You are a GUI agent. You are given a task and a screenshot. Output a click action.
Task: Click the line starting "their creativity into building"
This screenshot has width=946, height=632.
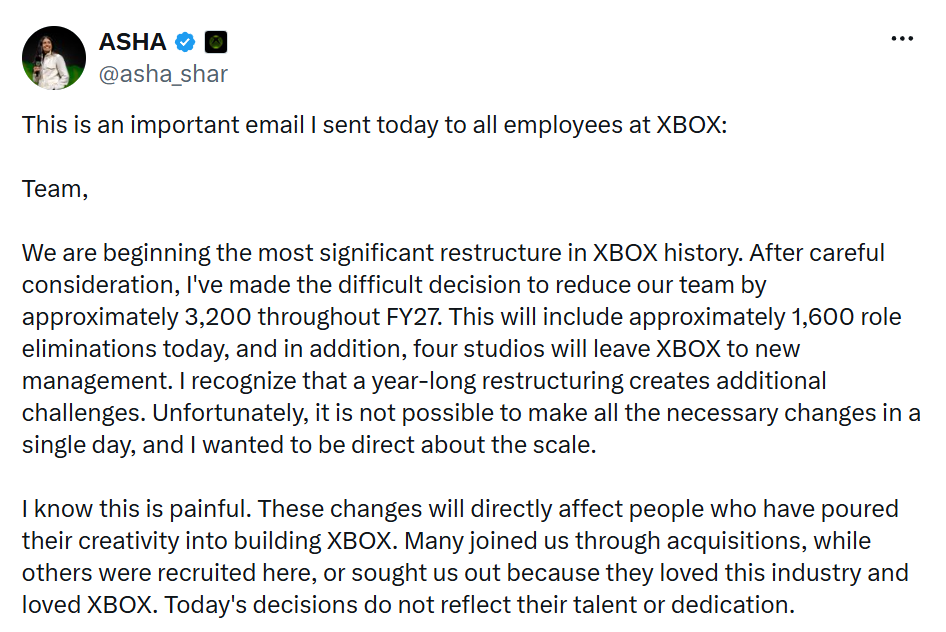(x=446, y=541)
